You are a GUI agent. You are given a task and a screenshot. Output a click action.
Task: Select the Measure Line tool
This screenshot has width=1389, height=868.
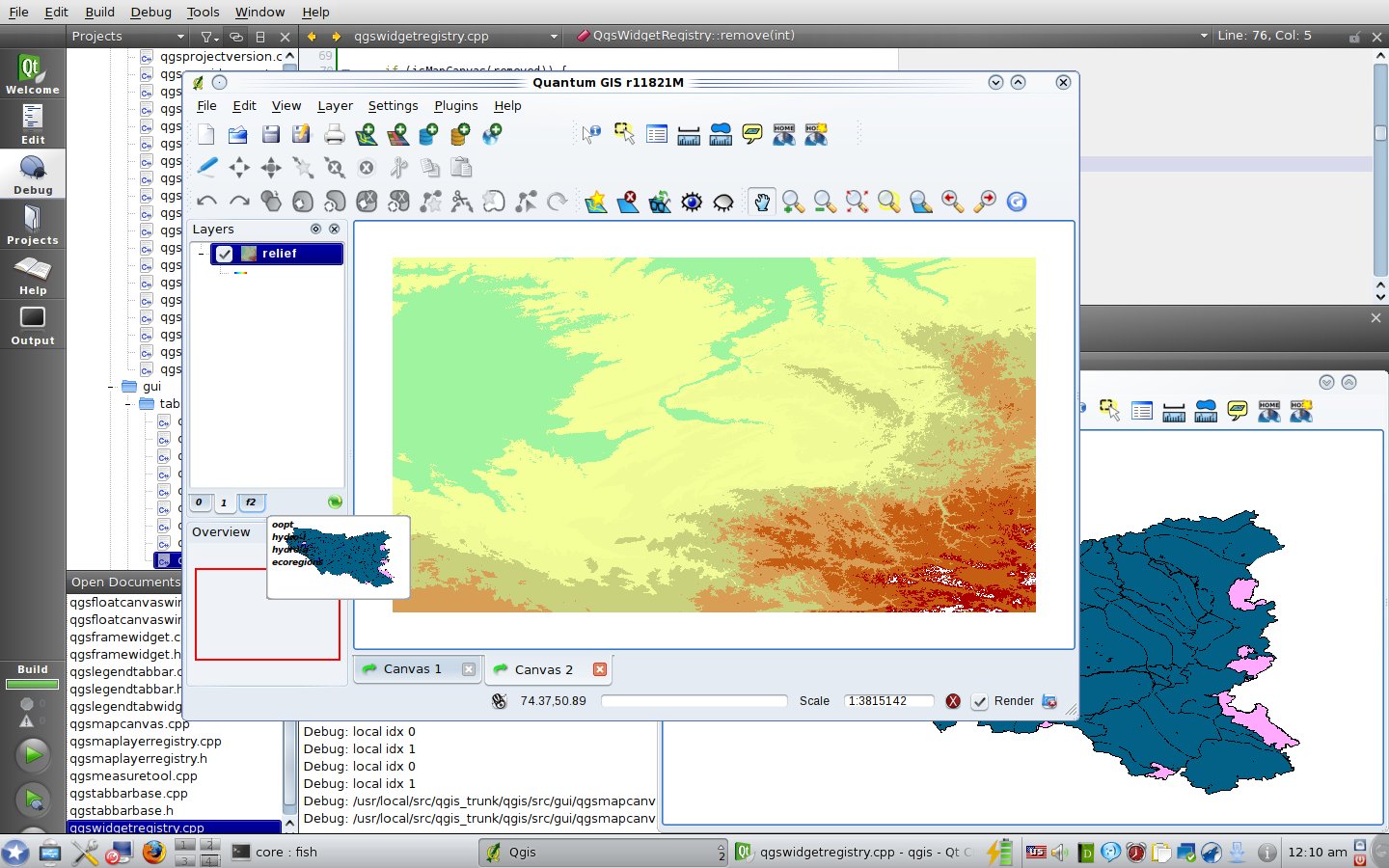point(689,134)
